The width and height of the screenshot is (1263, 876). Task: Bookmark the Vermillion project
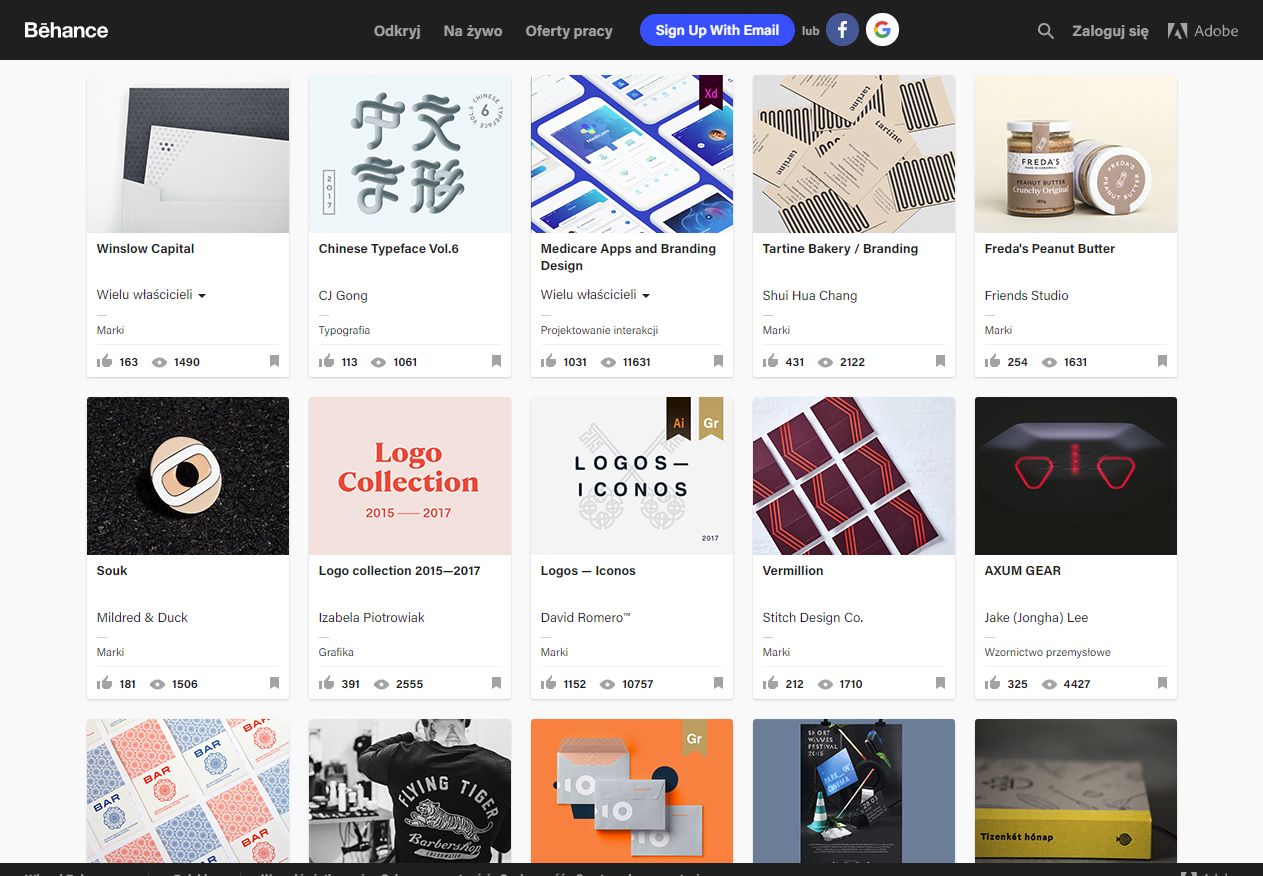(940, 683)
